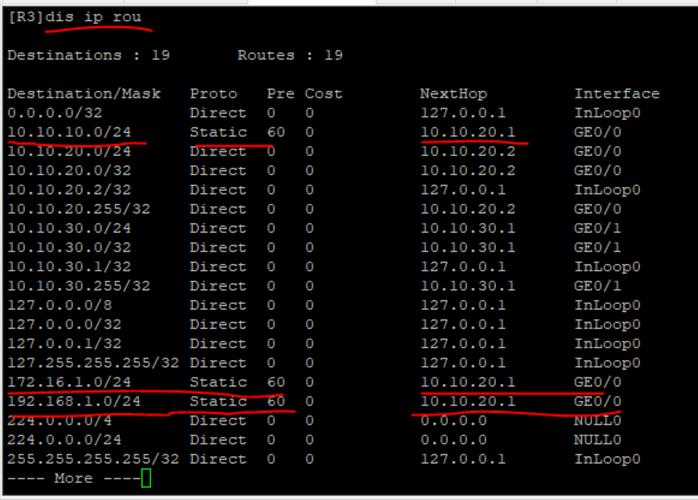This screenshot has width=698, height=500.
Task: Click next hop 0.0.0.0 in 224.0.0.0/24 row
Action: [x=453, y=440]
